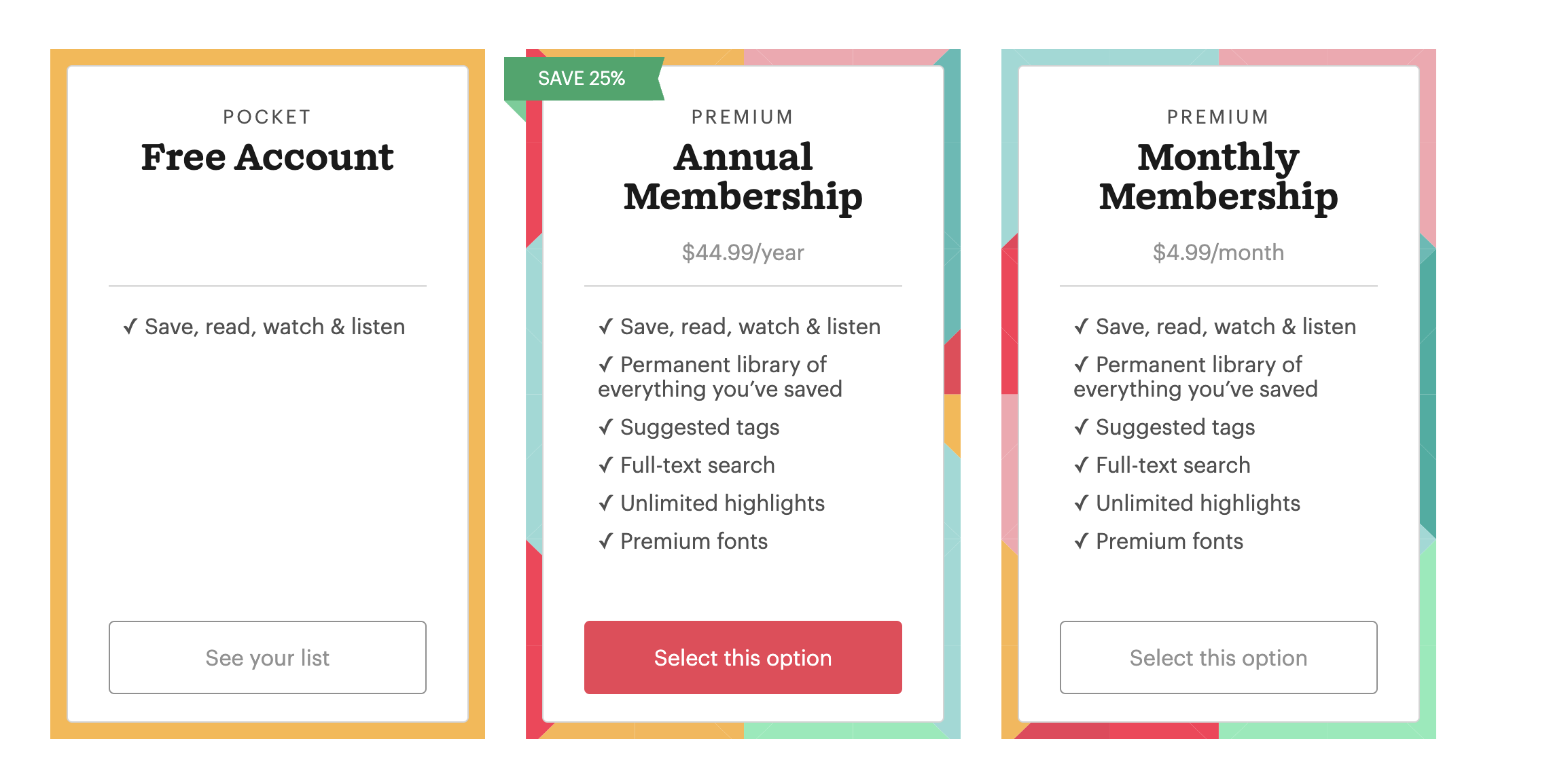Click the Annual plan's Permanent library checkmark
Screen dimensions: 1568x758
606,365
